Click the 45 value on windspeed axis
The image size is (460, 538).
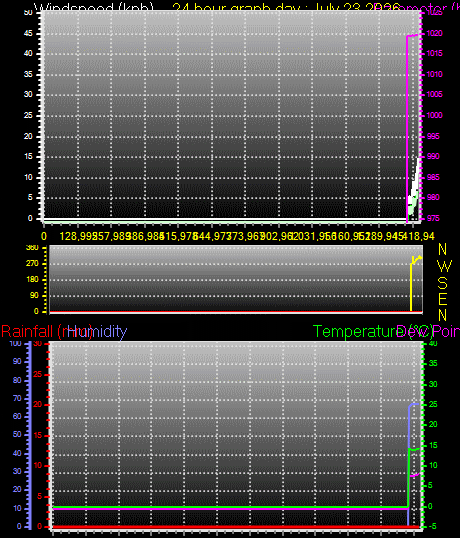click(x=28, y=33)
